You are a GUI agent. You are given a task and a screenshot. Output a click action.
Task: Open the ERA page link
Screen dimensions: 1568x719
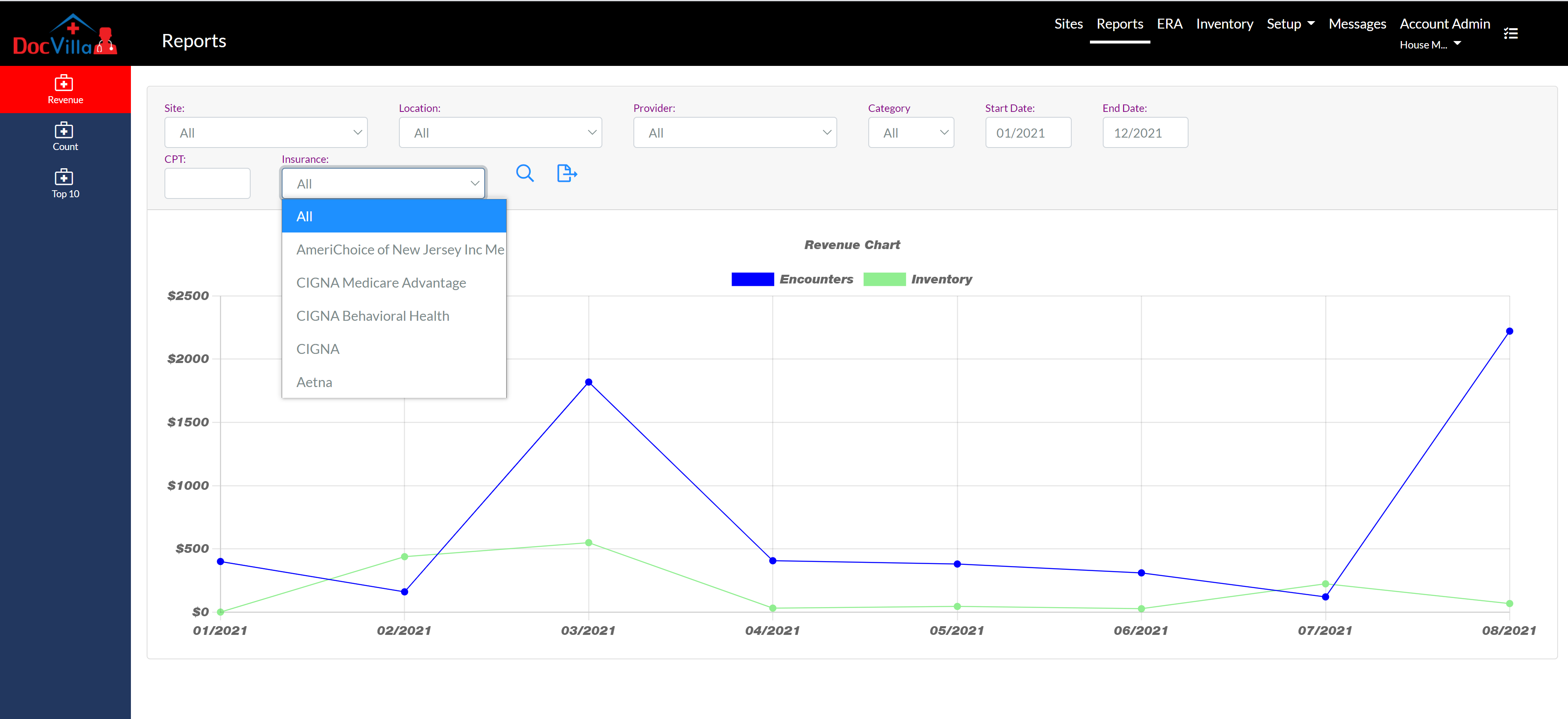coord(1169,24)
